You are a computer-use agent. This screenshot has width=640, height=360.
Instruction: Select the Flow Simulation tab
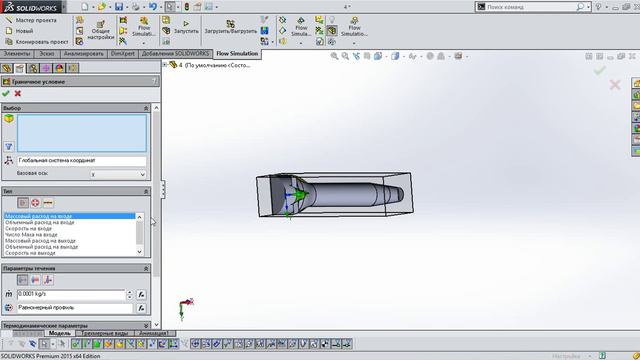pos(237,53)
